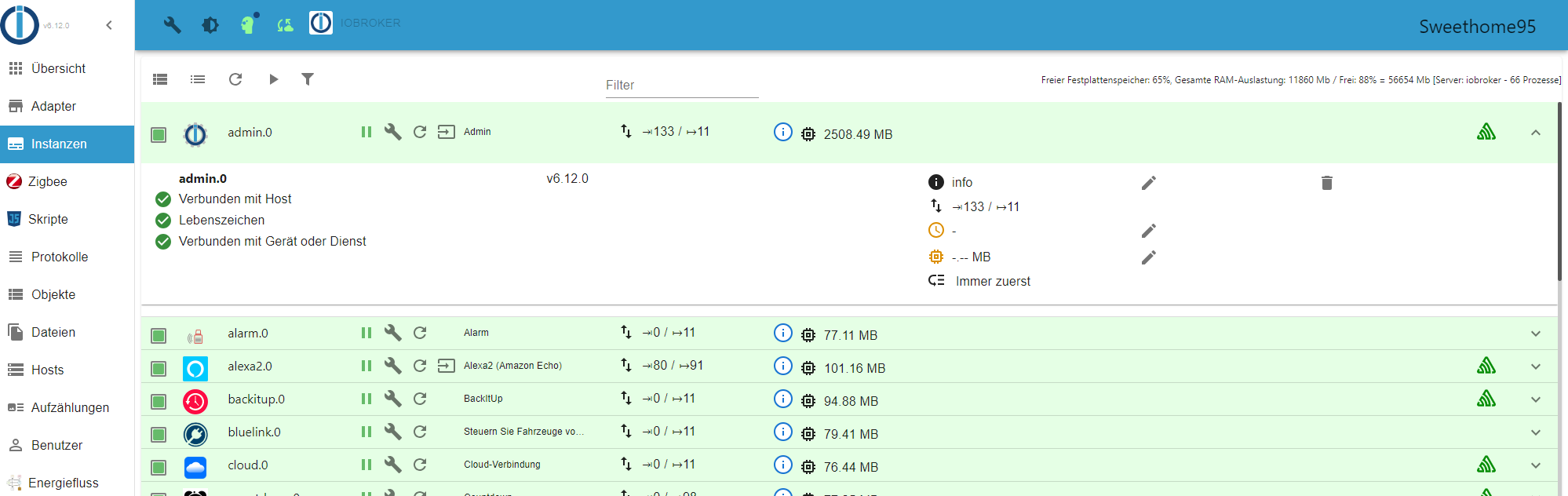This screenshot has height=496, width=1568.
Task: Open Objekte in the sidebar
Action: (x=67, y=295)
